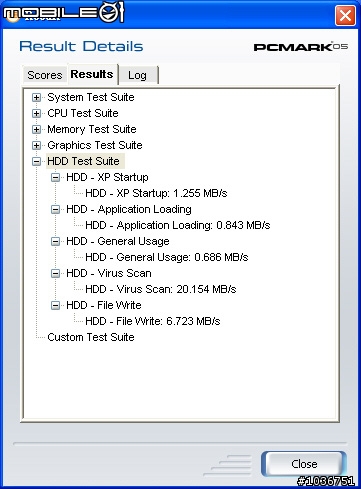361x489 pixels.
Task: Select the XP Startup 1.255 MB/s result
Action: coord(156,193)
